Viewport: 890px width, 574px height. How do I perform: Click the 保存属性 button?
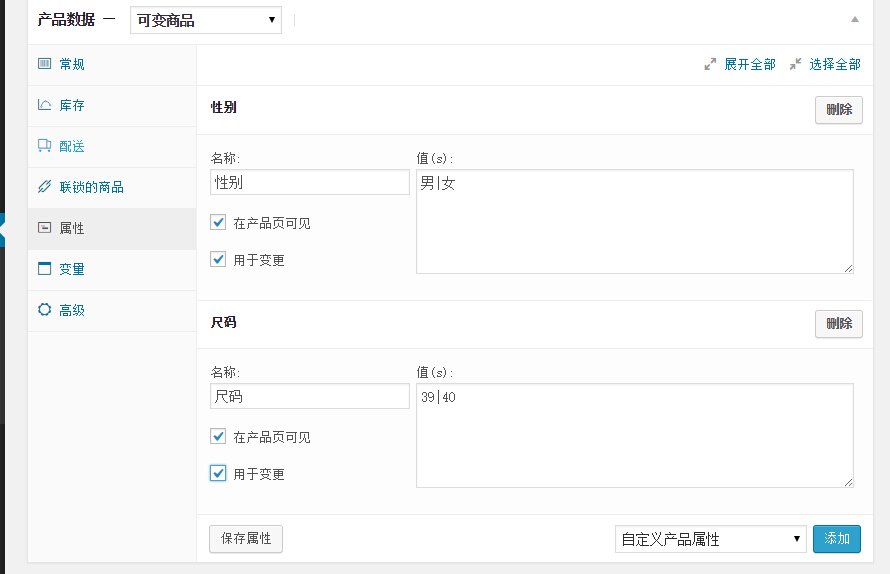[246, 538]
